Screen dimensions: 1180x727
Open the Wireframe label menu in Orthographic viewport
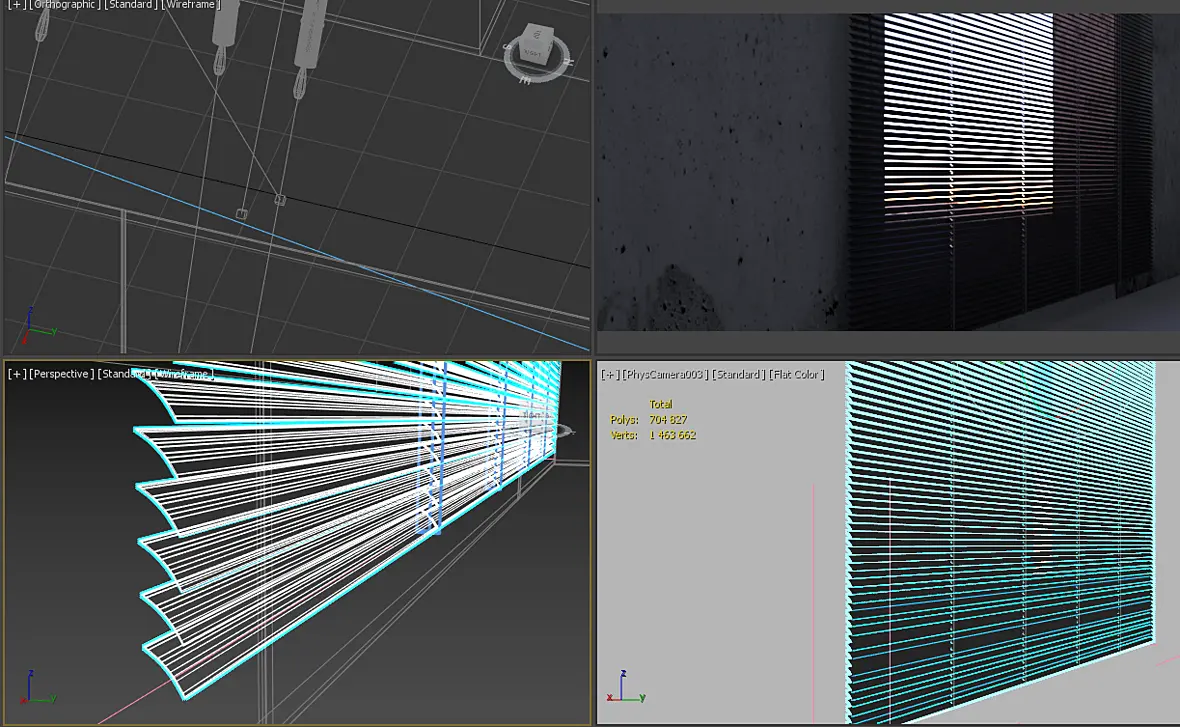point(191,5)
